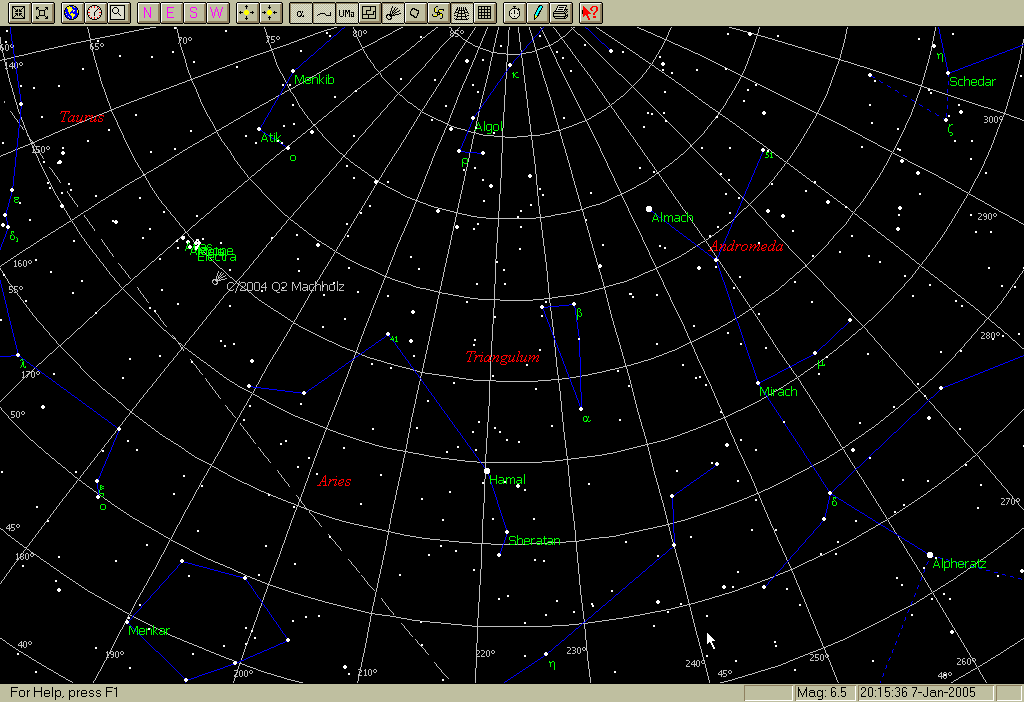Image resolution: width=1024 pixels, height=702 pixels.
Task: Open the clock date and time icon
Action: coord(95,13)
